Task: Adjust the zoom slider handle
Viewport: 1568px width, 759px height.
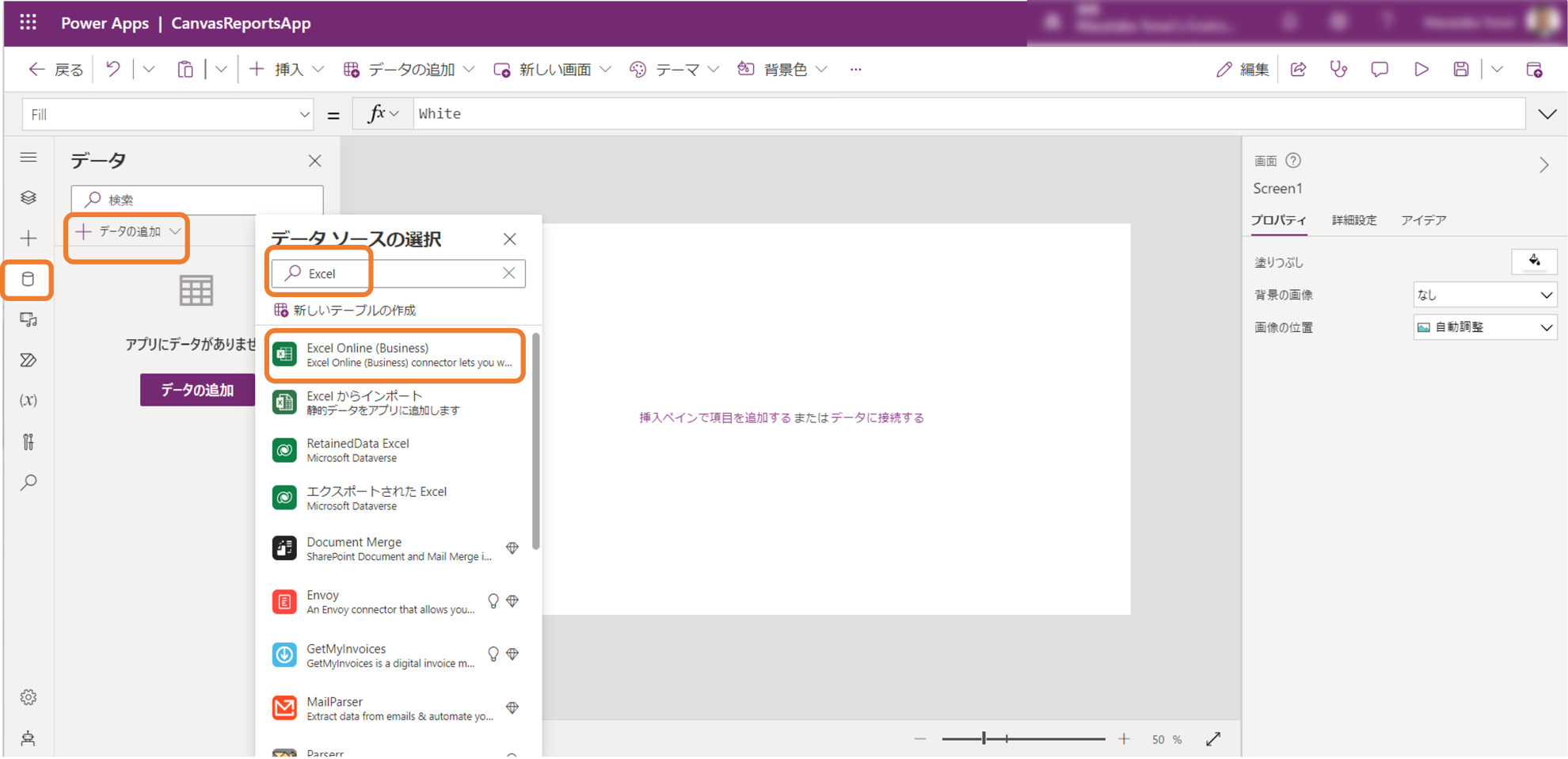Action: [x=984, y=739]
